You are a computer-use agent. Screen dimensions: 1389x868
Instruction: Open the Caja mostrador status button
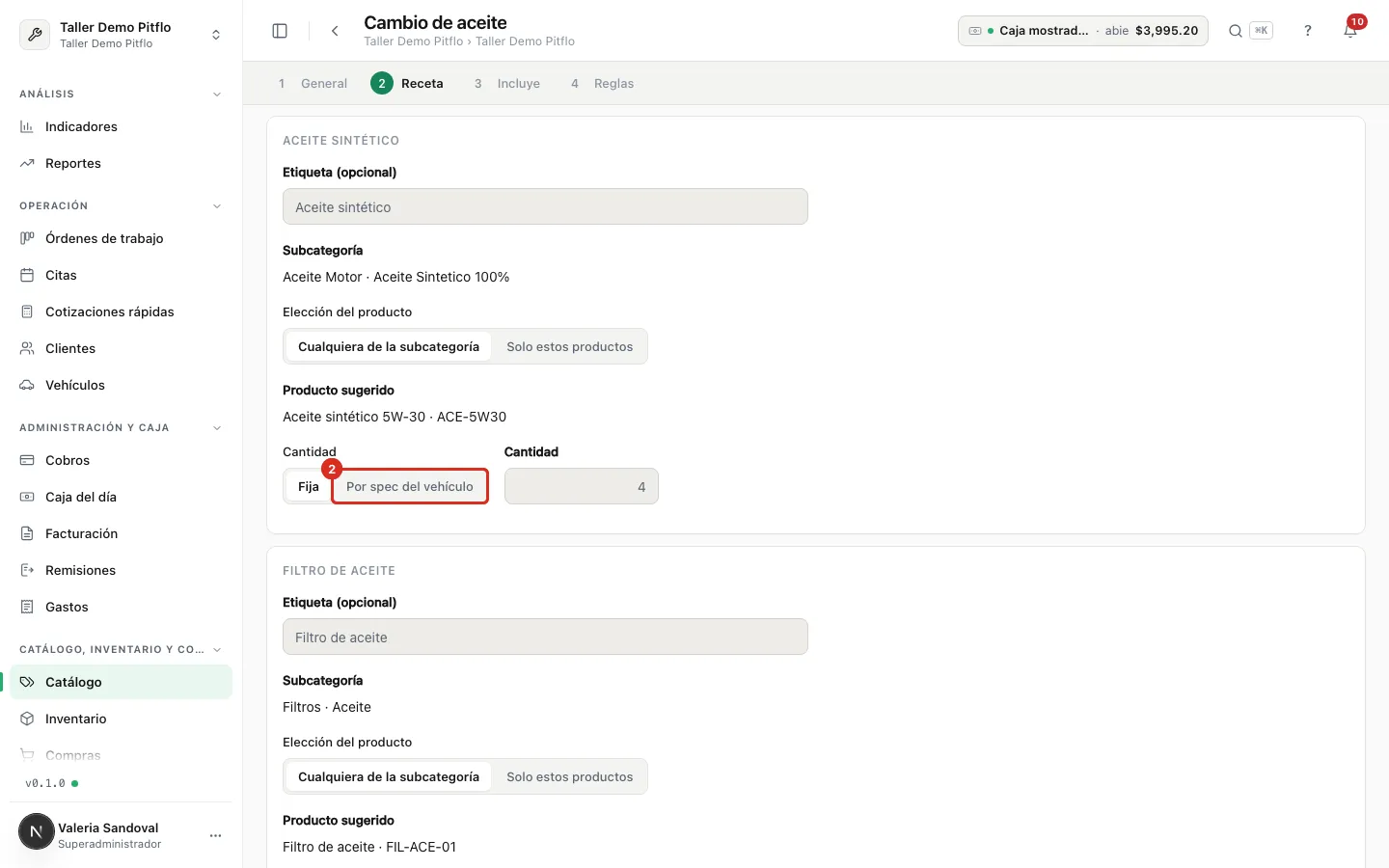(1083, 31)
